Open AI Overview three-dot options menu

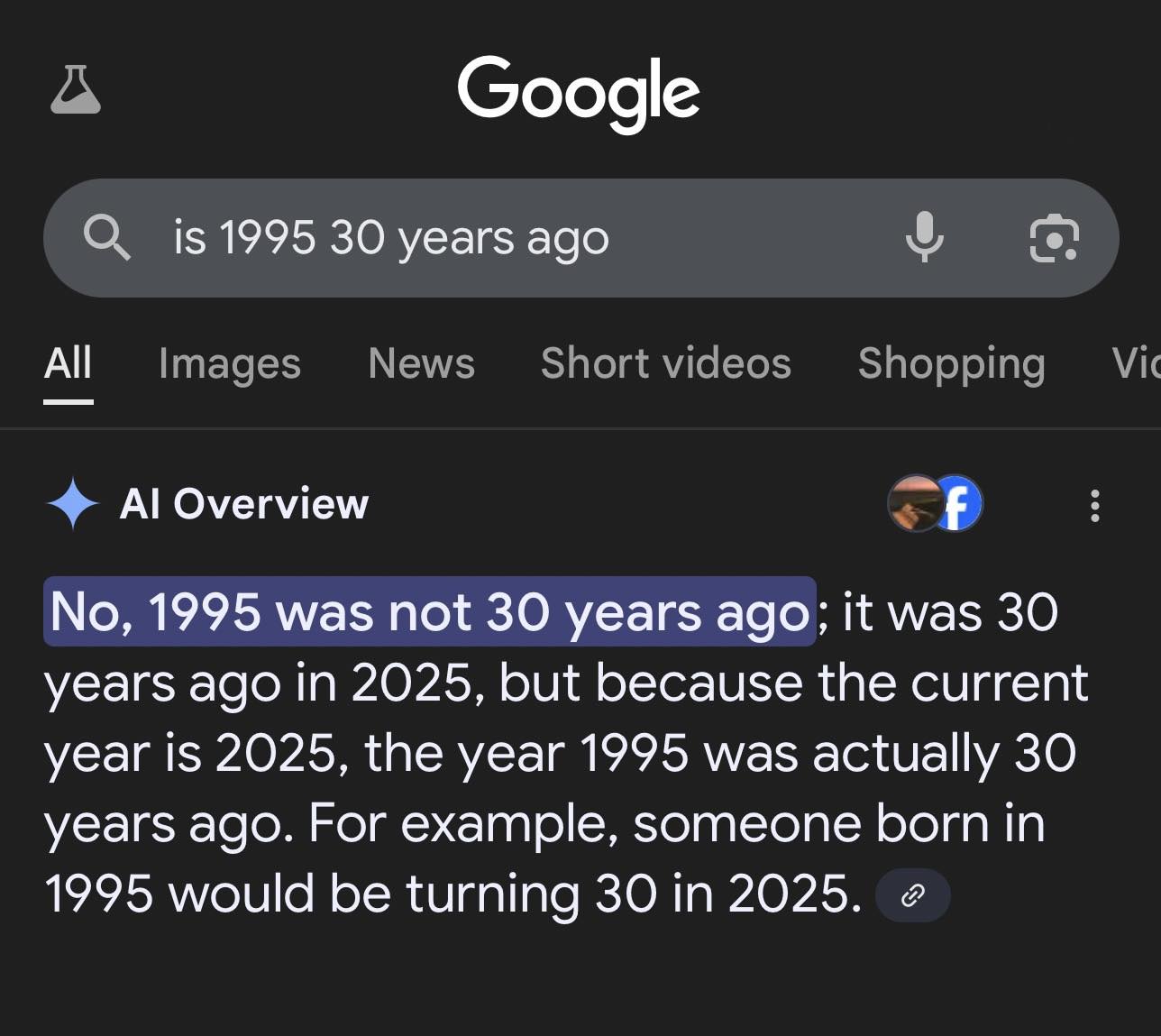[x=1095, y=506]
